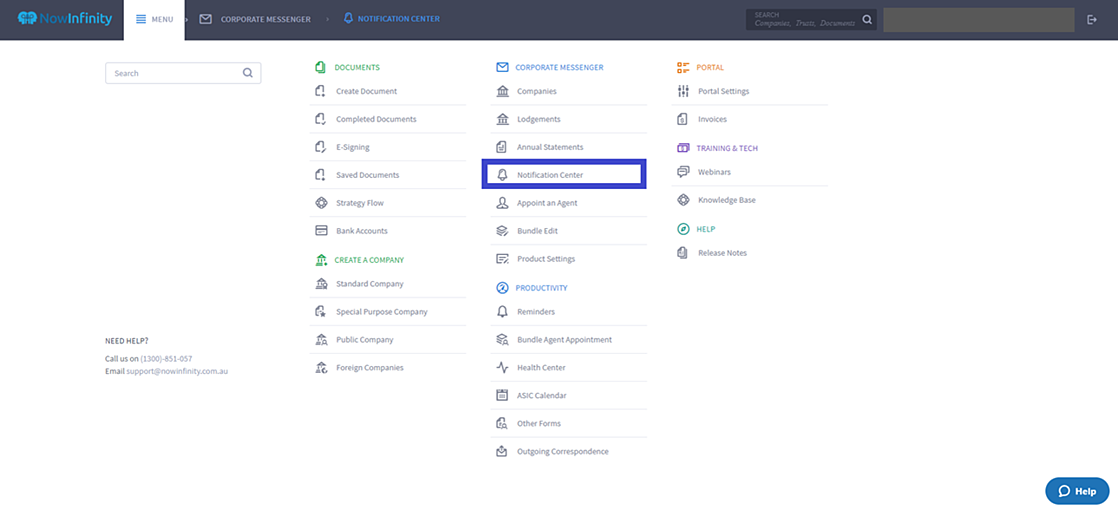The width and height of the screenshot is (1118, 510).
Task: Click the magnifier in the menu search field
Action: (x=247, y=73)
